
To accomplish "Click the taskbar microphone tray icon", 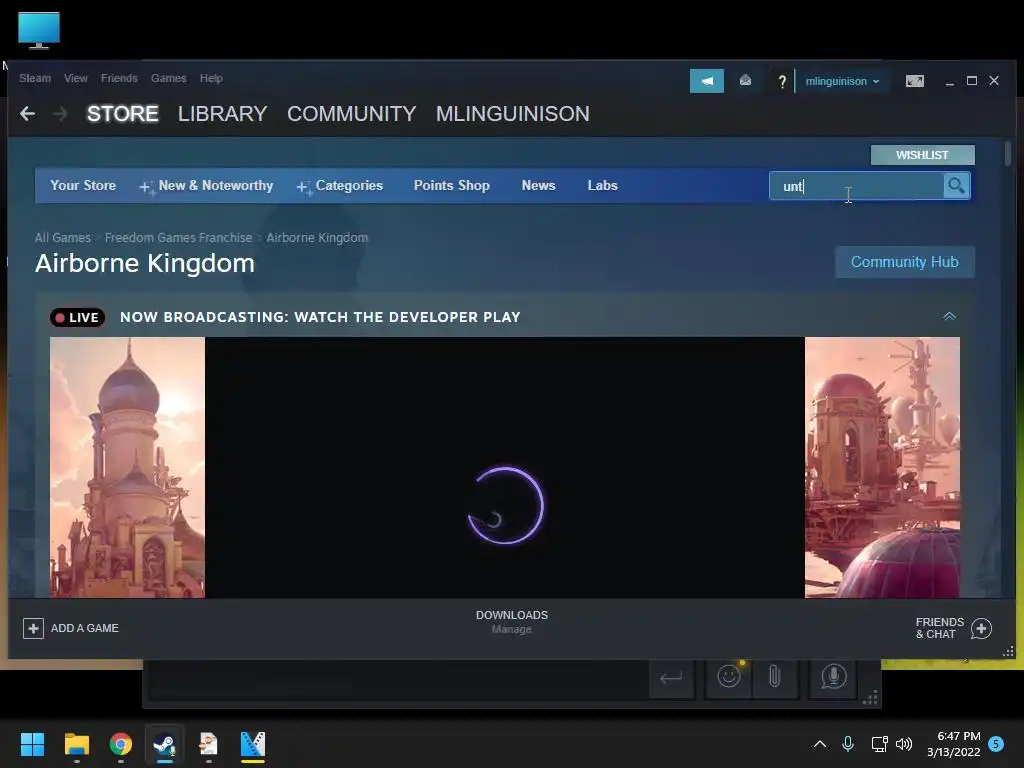I will (x=848, y=743).
